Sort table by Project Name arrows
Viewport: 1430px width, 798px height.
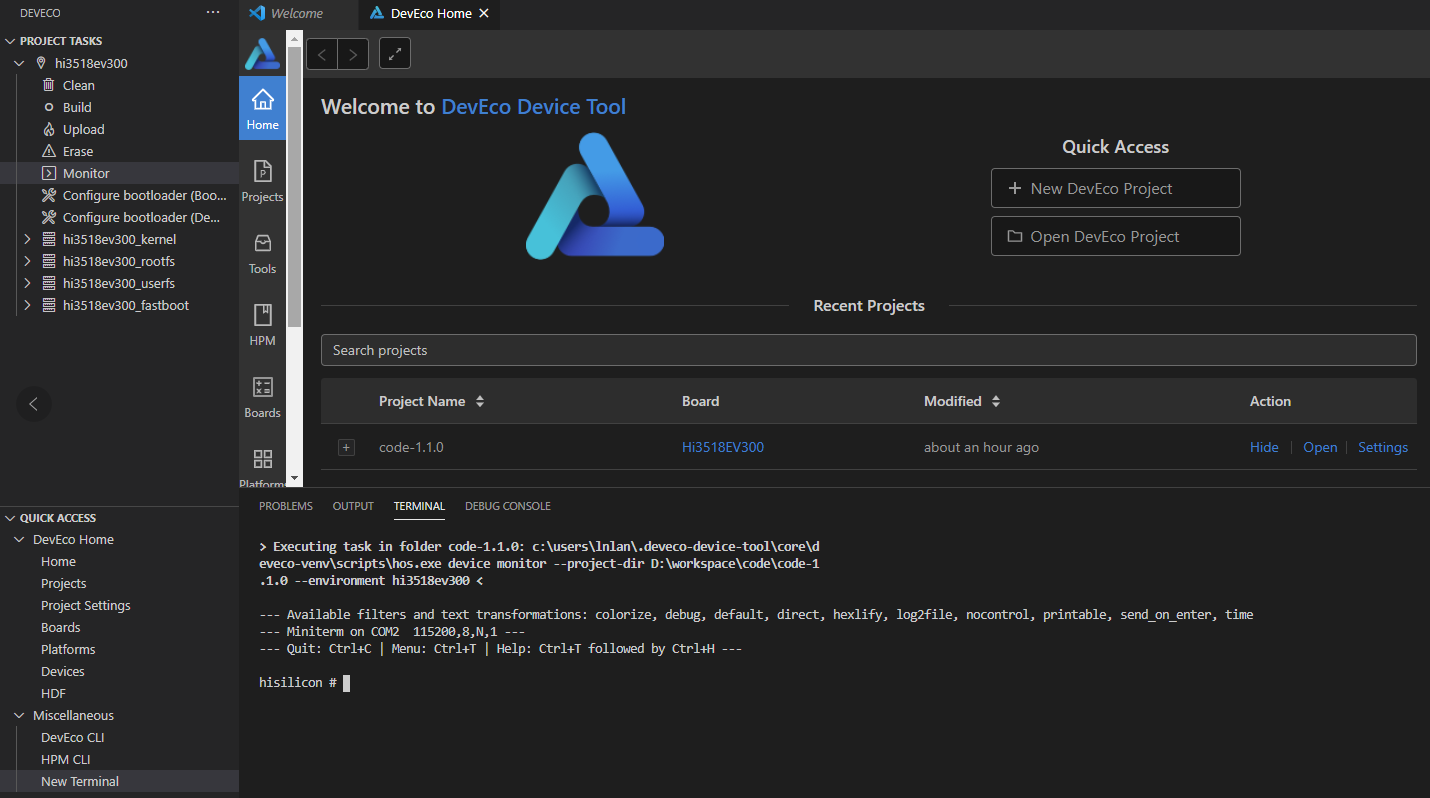pyautogui.click(x=480, y=401)
